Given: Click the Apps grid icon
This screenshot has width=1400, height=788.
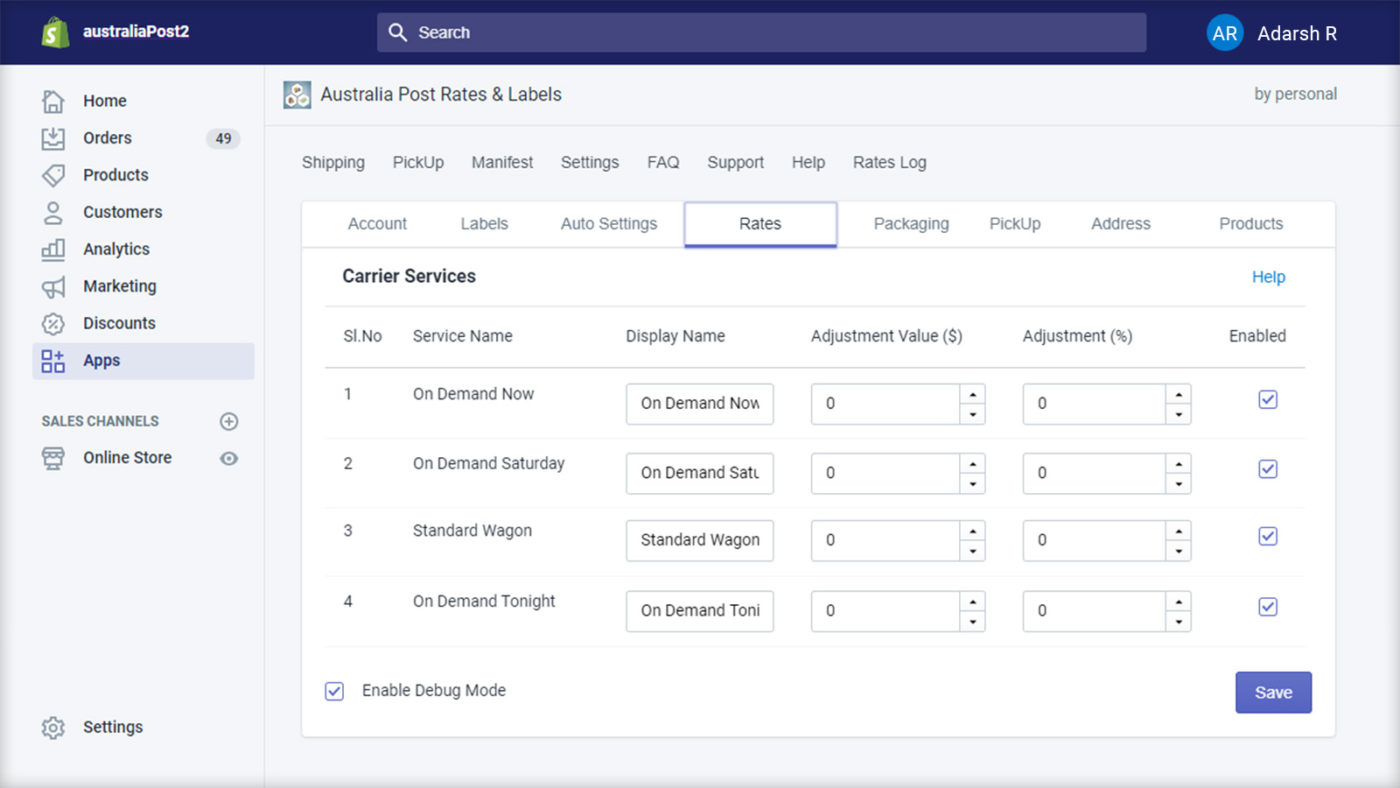Looking at the screenshot, I should pos(53,360).
